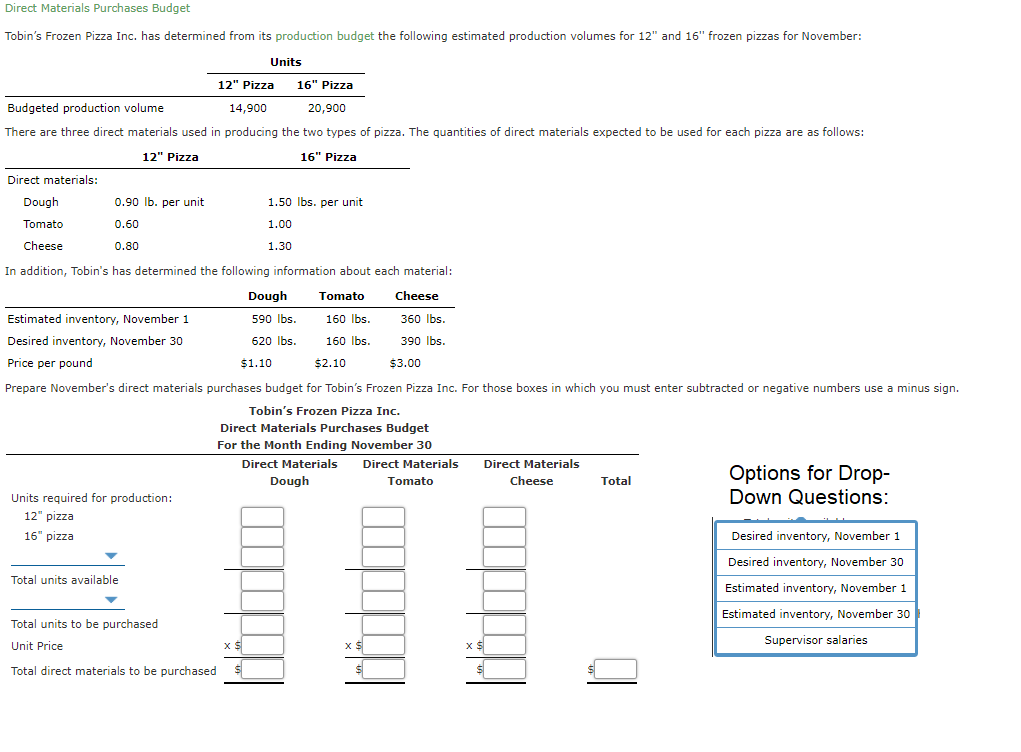Click the 620 lbs. dough desired inventory
The image size is (1021, 752).
[274, 341]
